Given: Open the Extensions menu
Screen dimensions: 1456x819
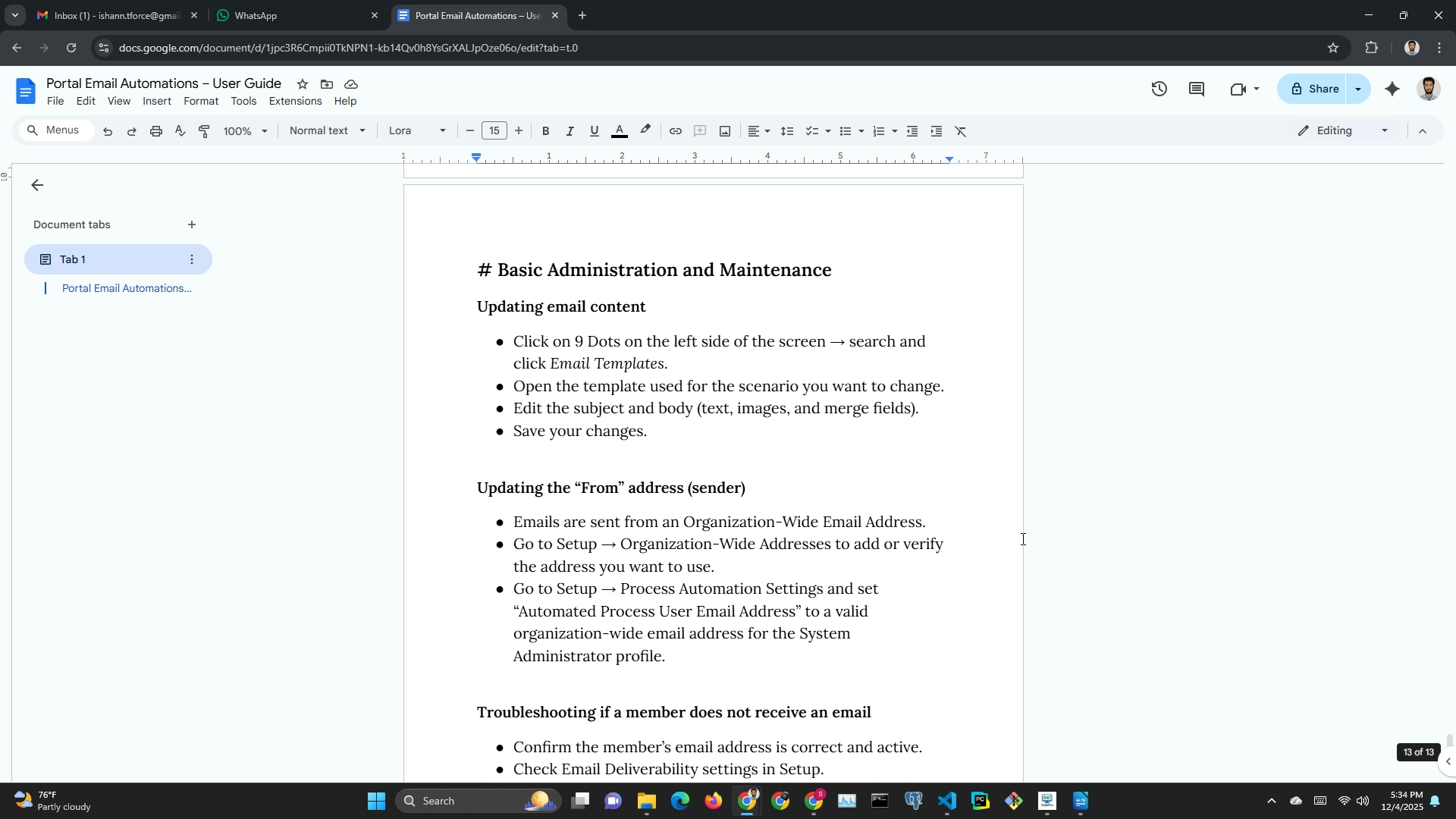Looking at the screenshot, I should [295, 101].
